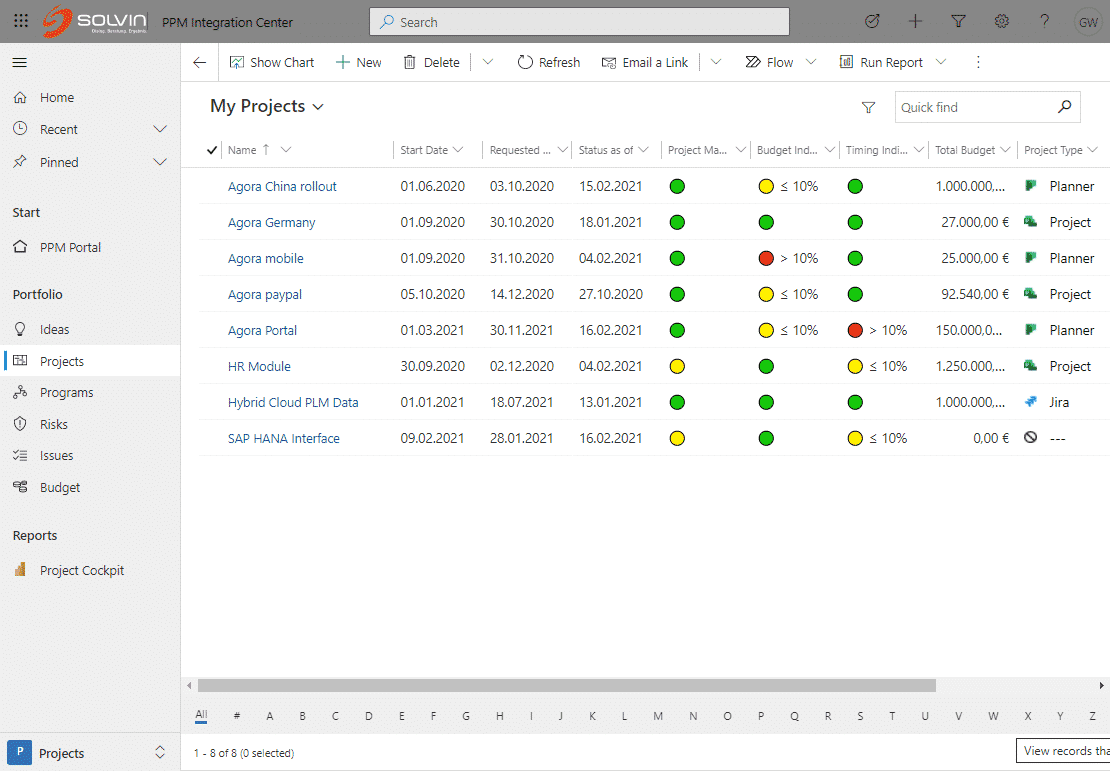Click the Jira icon in Hybrid Cloud row
Viewport: 1110px width, 771px height.
[x=1031, y=401]
